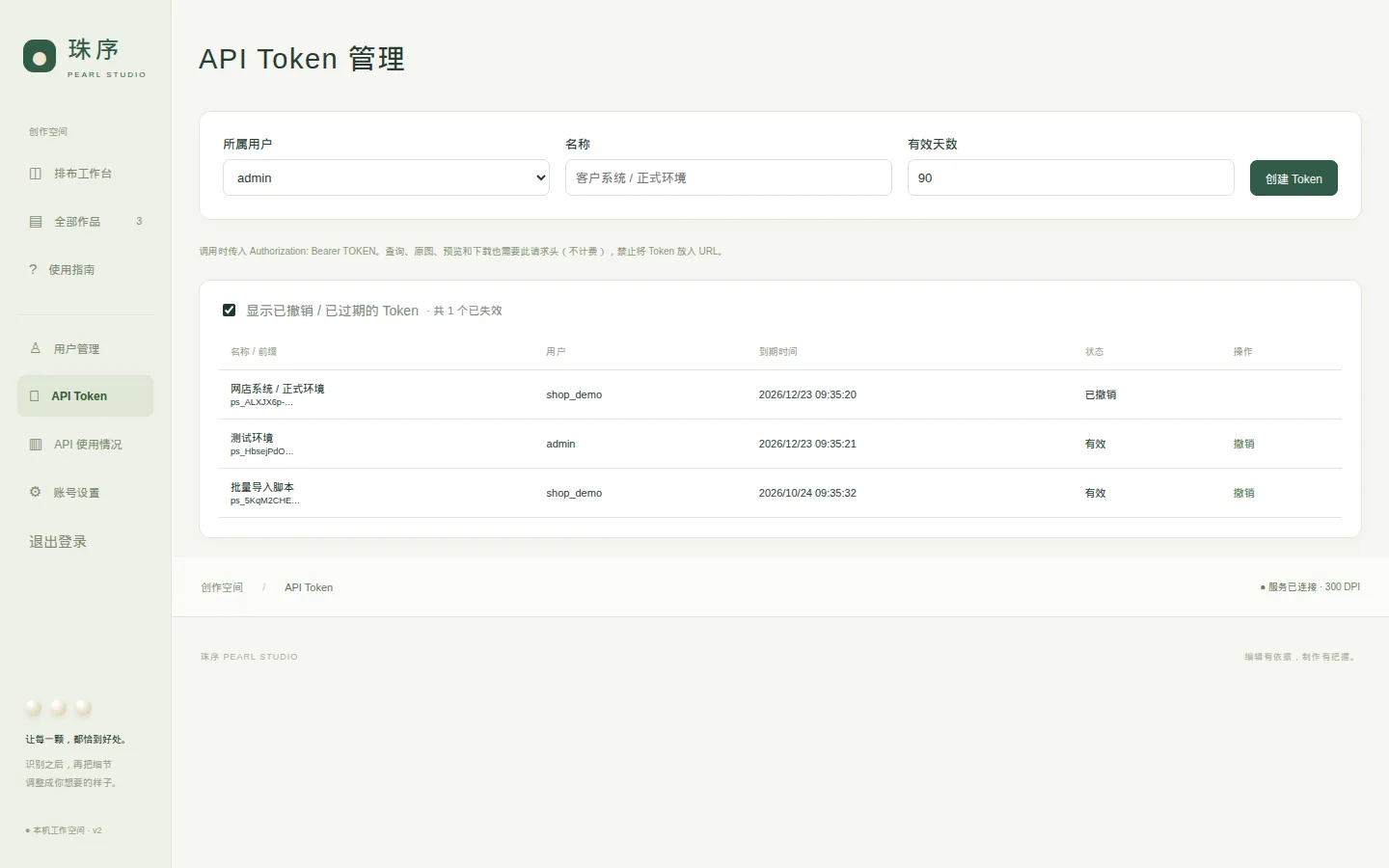The image size is (1389, 868).
Task: Click the 有效天数 field showing 90
Action: pyautogui.click(x=1071, y=177)
